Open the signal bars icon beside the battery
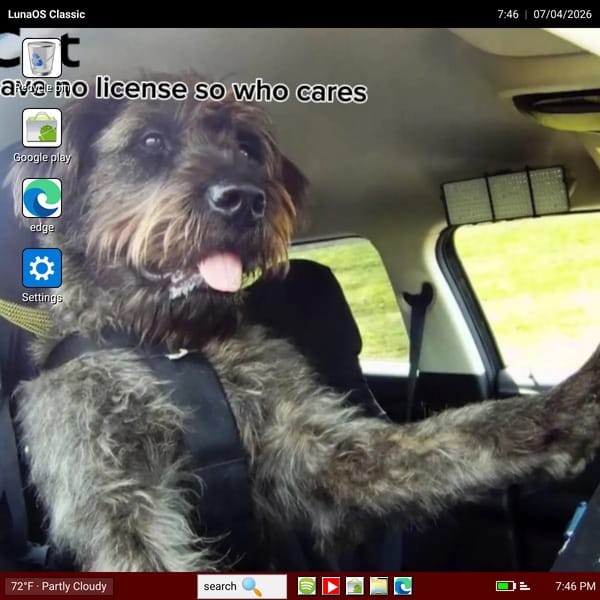This screenshot has height=600, width=600. 525,586
